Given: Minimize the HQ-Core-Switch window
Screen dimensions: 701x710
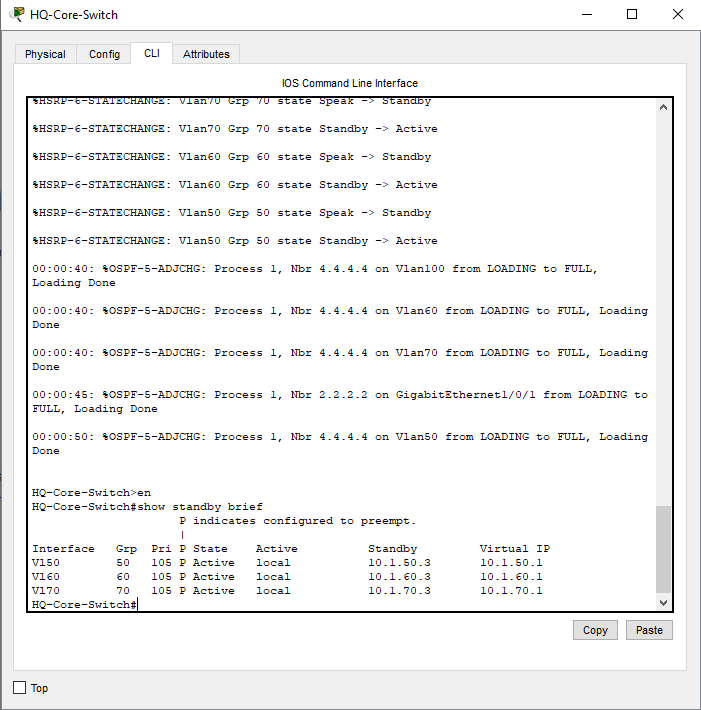Looking at the screenshot, I should tap(586, 14).
